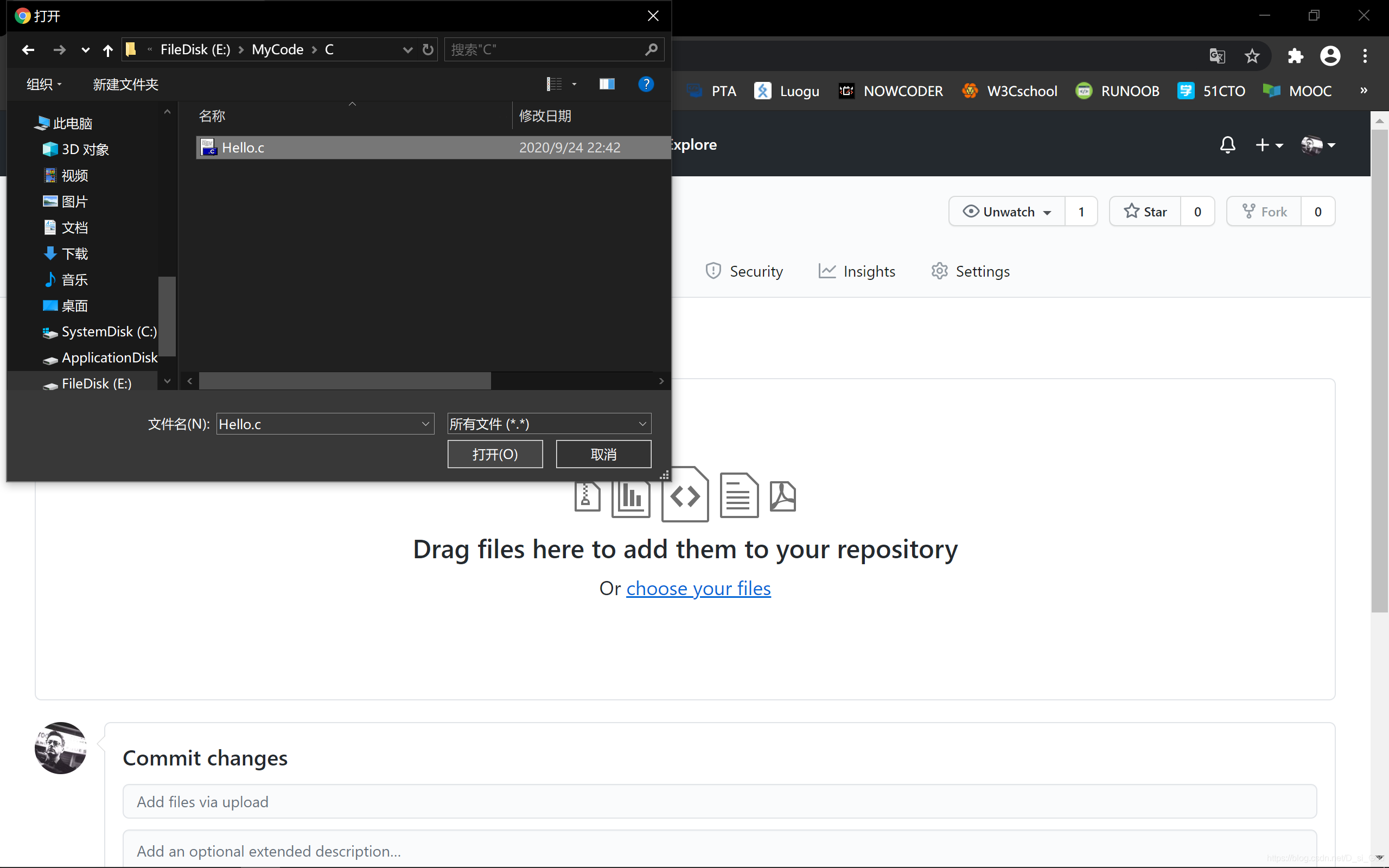Click the GitHub notifications bell icon
This screenshot has height=868, width=1389.
1227,145
